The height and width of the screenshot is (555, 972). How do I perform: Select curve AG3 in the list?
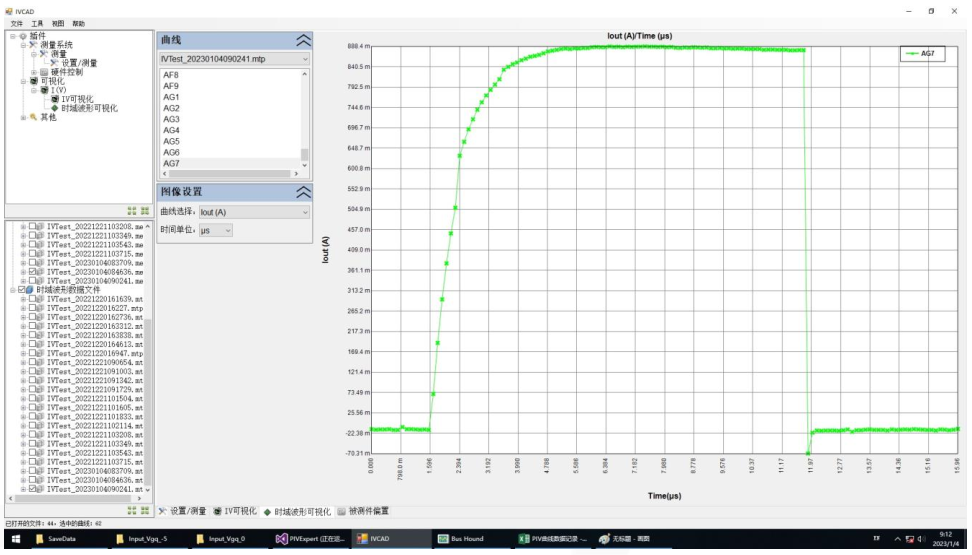pos(172,119)
